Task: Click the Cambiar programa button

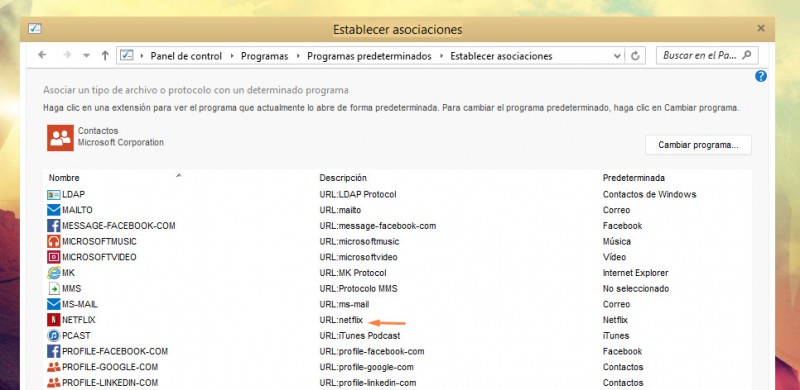Action: tap(698, 144)
